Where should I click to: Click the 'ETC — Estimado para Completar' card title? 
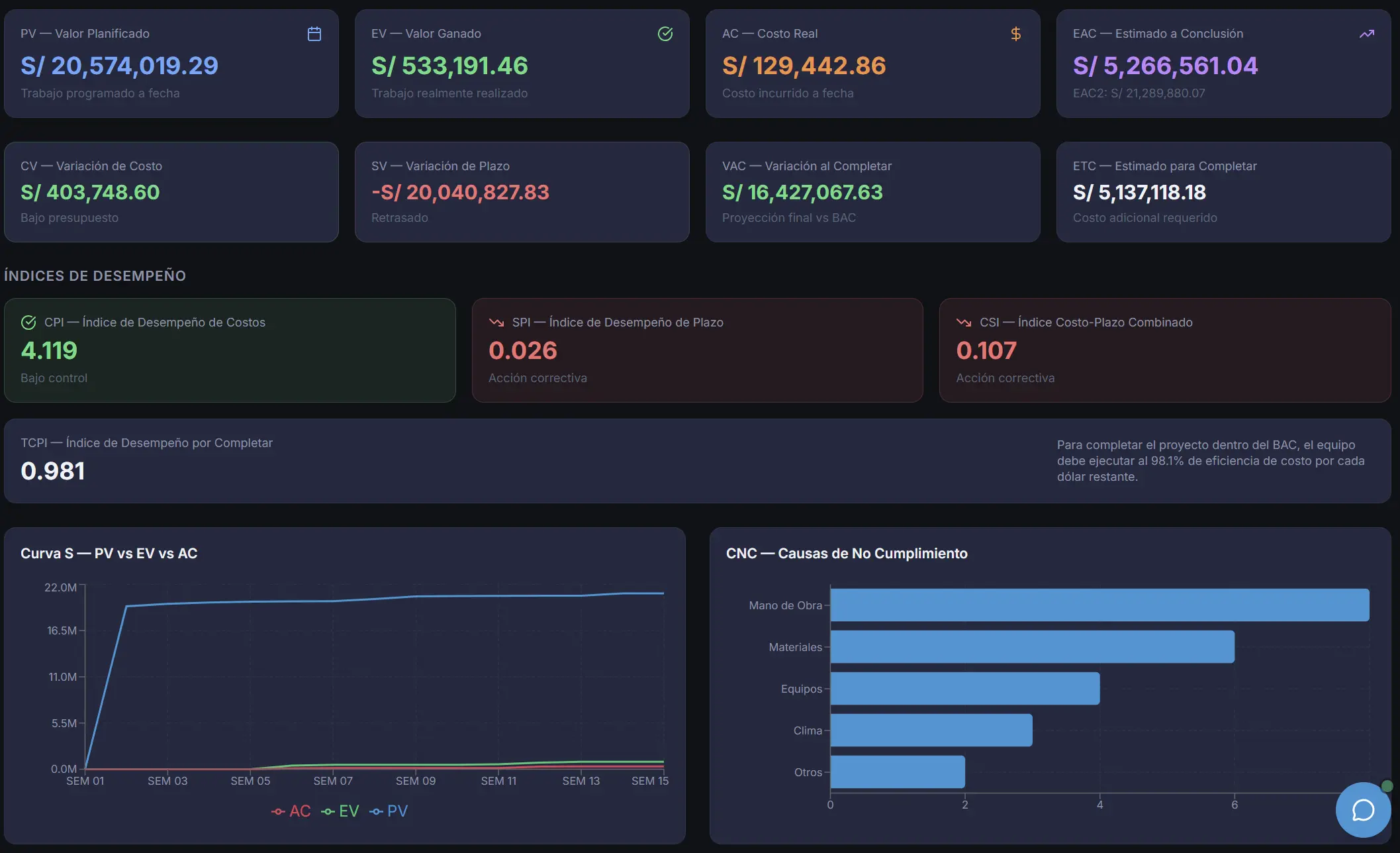(1165, 166)
